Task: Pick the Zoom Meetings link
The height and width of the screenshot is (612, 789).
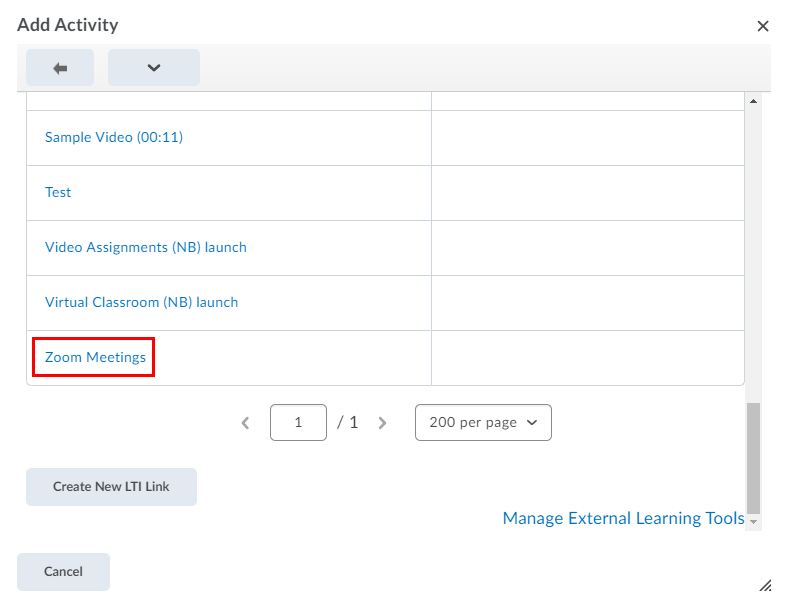Action: point(95,358)
